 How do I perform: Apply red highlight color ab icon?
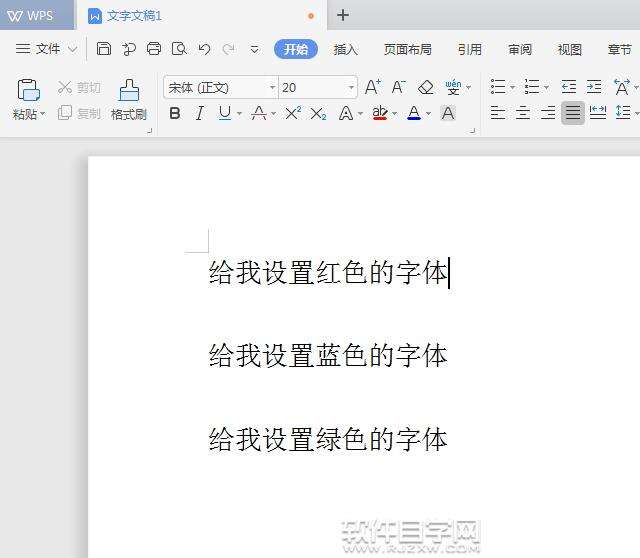[380, 113]
